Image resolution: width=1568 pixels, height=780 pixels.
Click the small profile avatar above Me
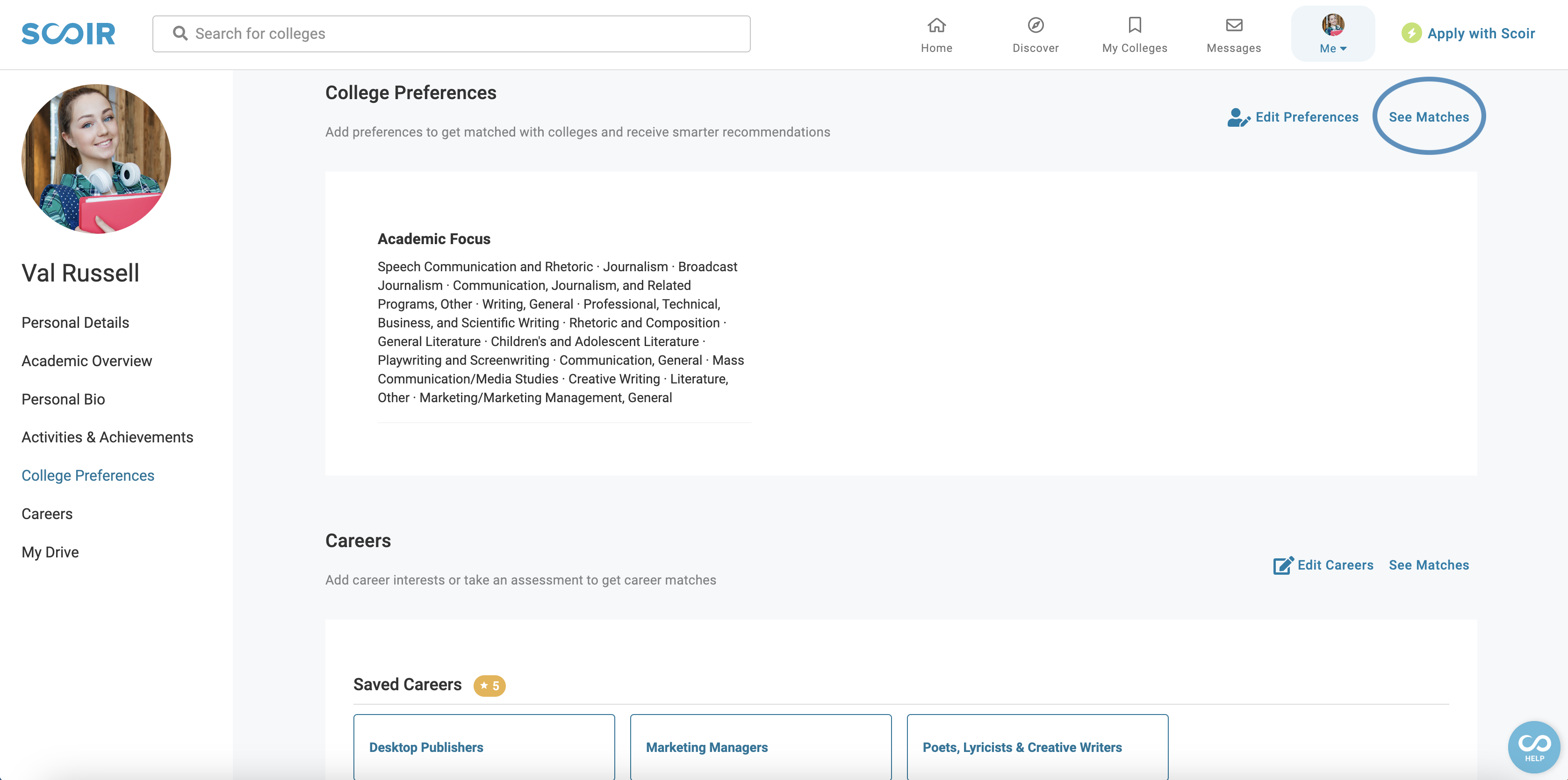coord(1332,24)
